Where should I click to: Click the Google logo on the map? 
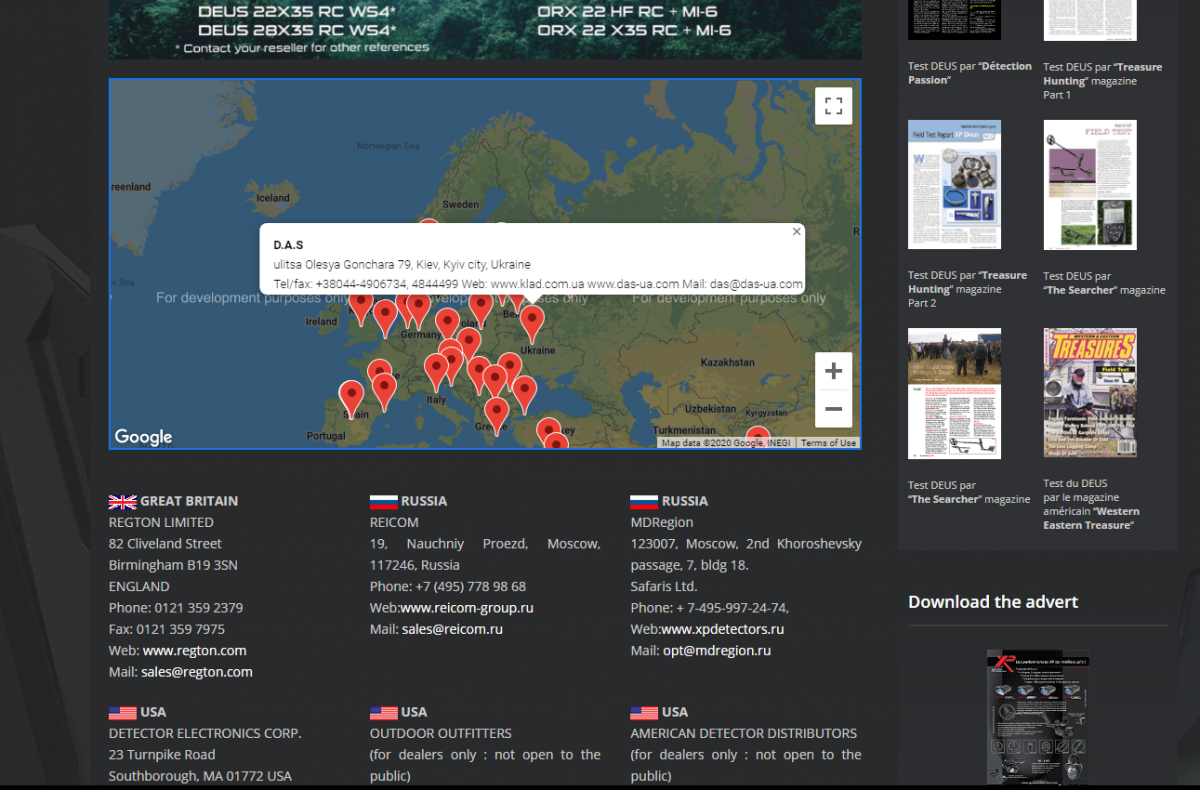click(143, 437)
